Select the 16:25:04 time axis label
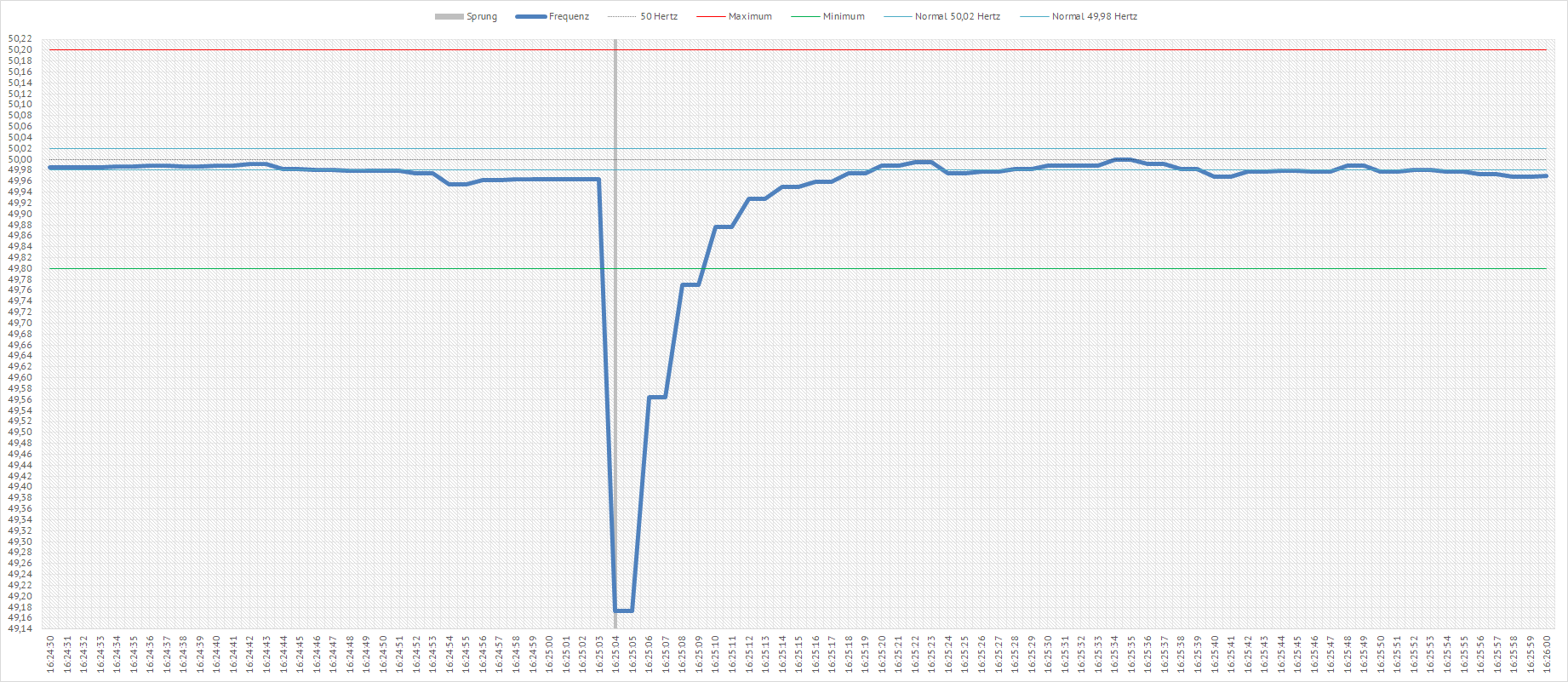The width and height of the screenshot is (1568, 682). [615, 654]
